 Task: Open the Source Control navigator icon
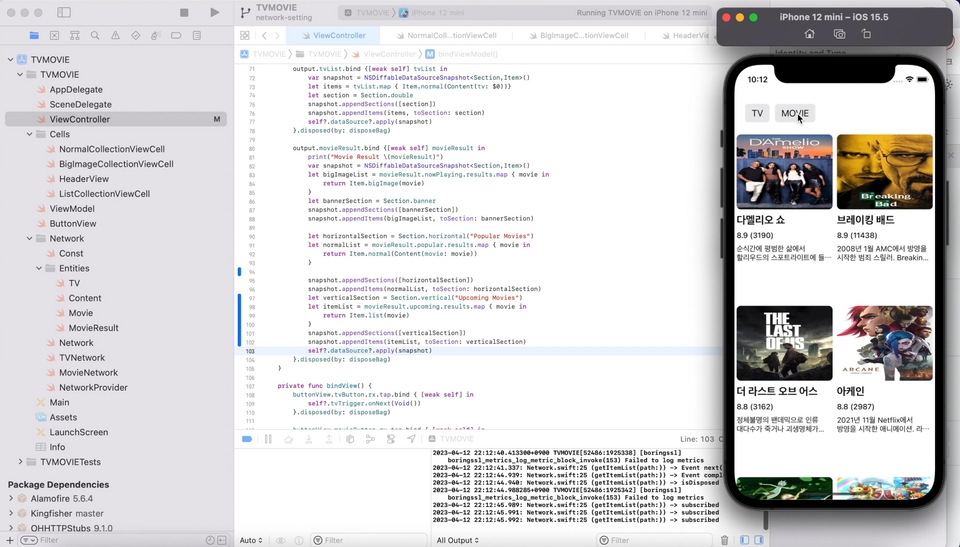pos(54,36)
